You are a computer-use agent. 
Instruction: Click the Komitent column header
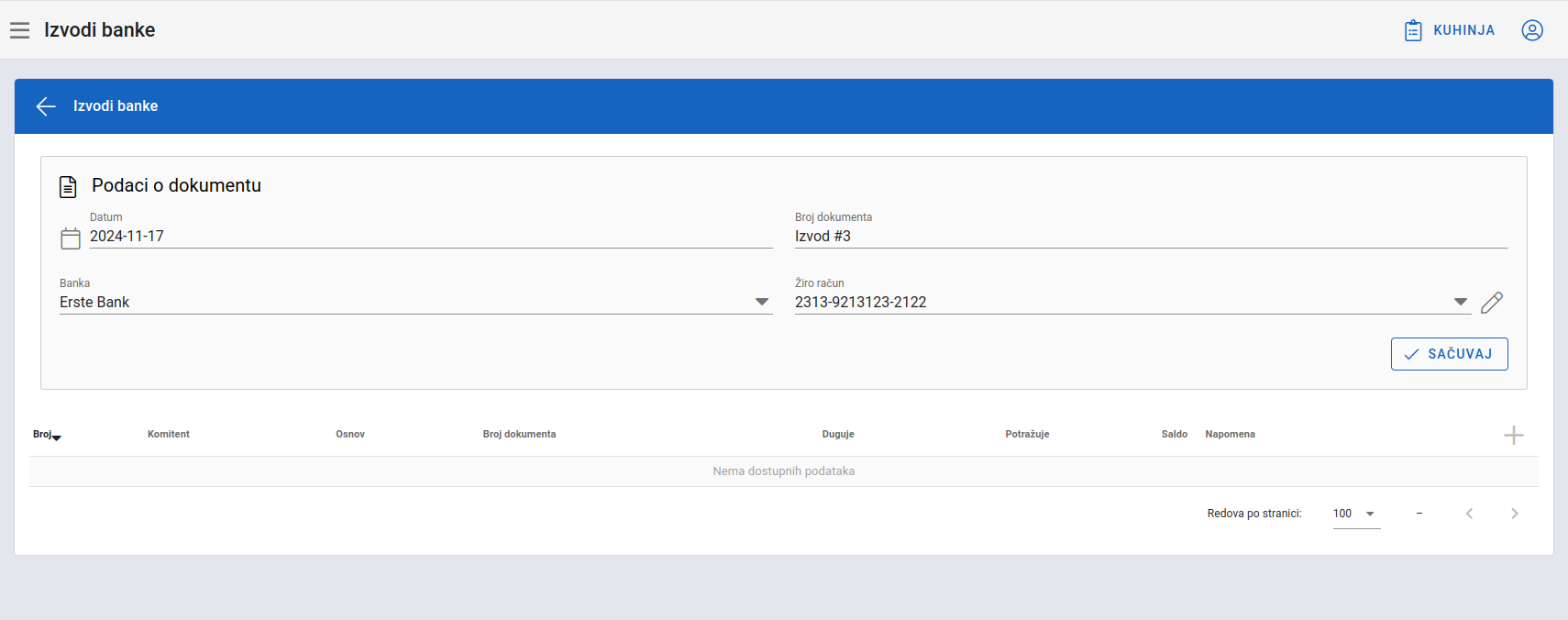point(169,435)
